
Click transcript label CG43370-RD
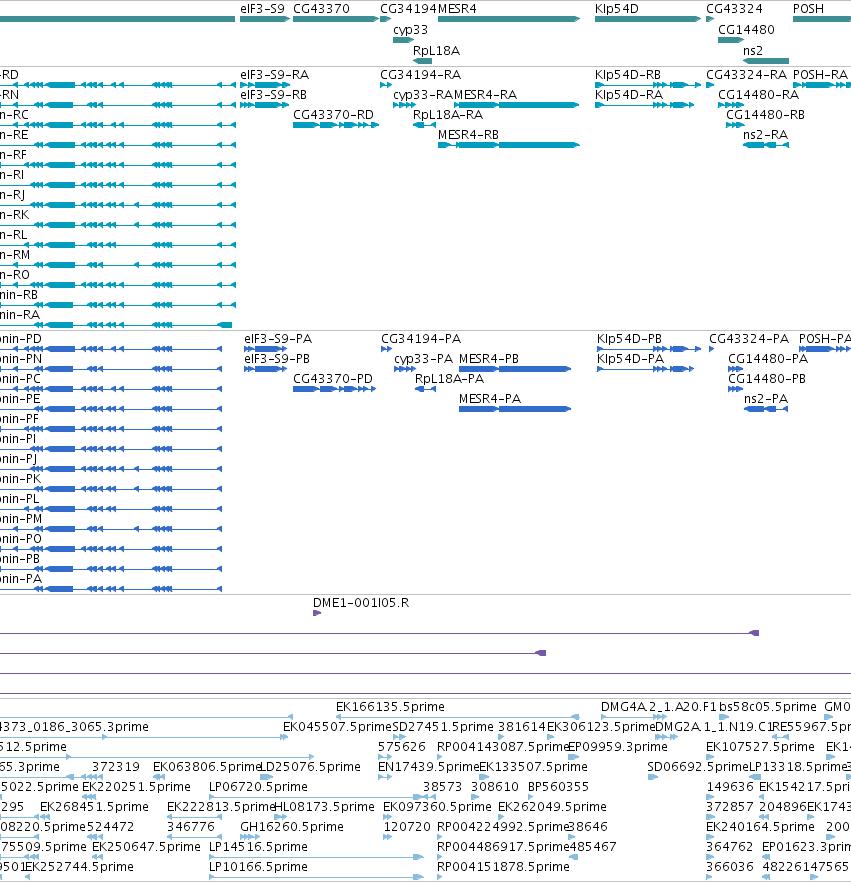(x=333, y=115)
